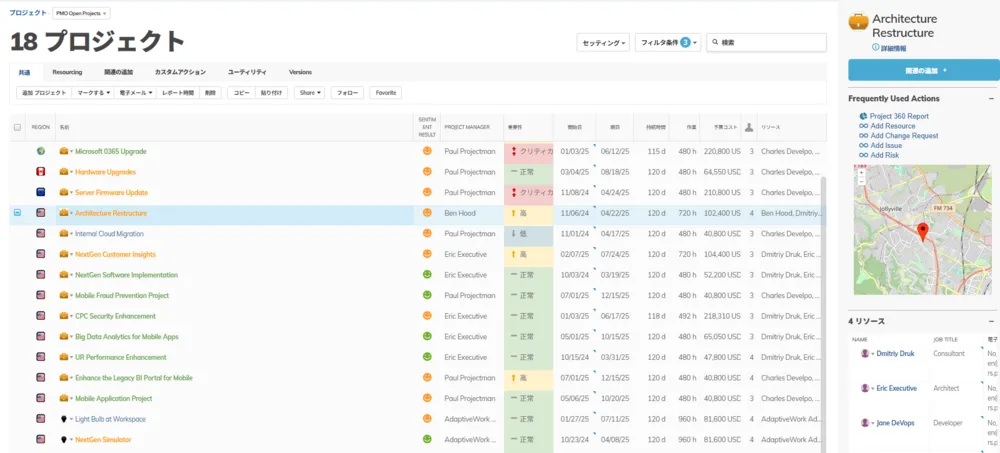The height and width of the screenshot is (453, 1000).
Task: Click the light bulb icon for NextGen Simulator
Action: tap(64, 440)
